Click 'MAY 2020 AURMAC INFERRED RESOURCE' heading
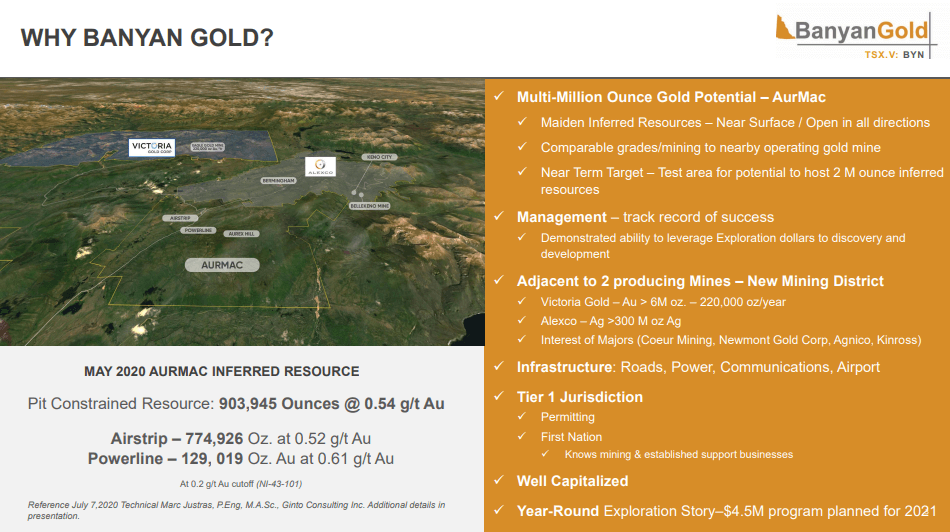Image resolution: width=950 pixels, height=532 pixels. (x=222, y=371)
